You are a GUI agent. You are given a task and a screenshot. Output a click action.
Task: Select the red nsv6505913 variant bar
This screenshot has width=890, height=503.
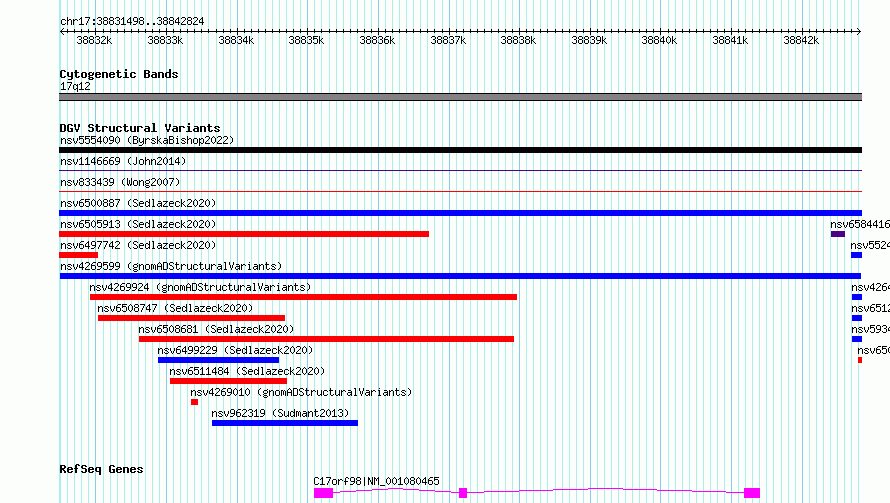pyautogui.click(x=244, y=234)
